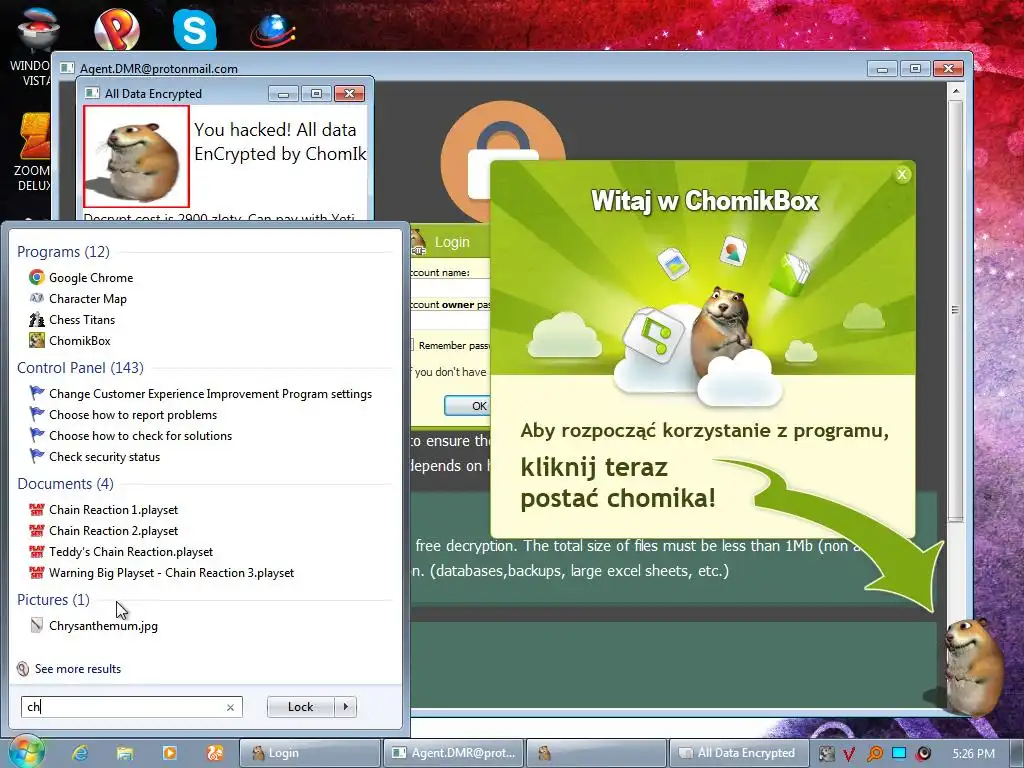The width and height of the screenshot is (1024, 768).
Task: Open Chain Reaction 2.playset document
Action: (103, 530)
